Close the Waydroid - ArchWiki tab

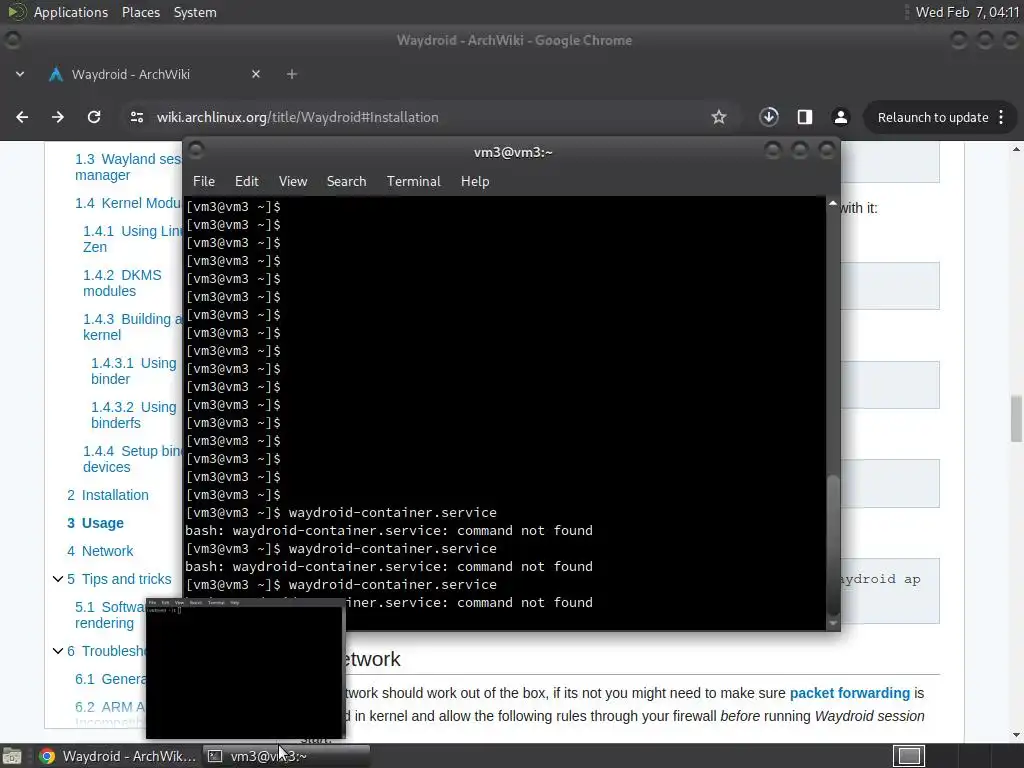point(256,74)
